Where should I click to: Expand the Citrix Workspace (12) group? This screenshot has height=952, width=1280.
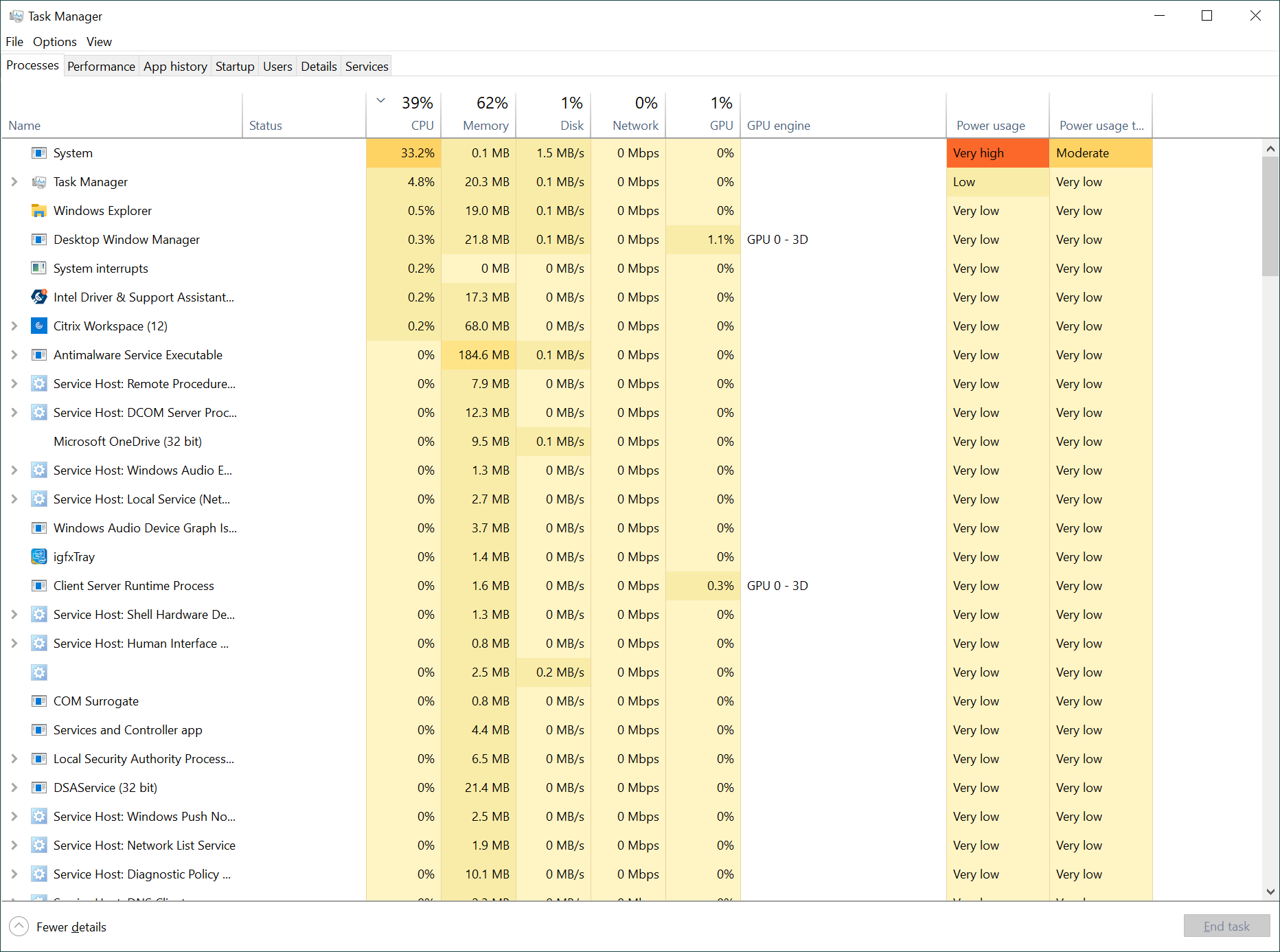(x=14, y=326)
